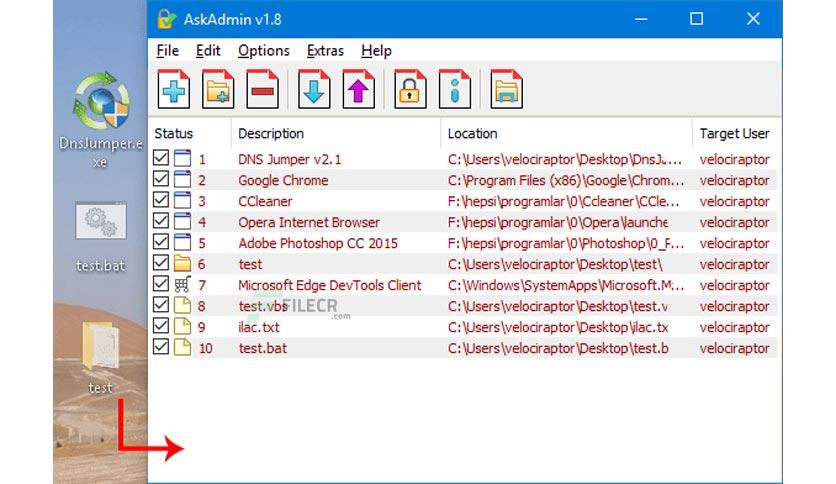The height and width of the screenshot is (484, 836).
Task: Click the padlock Password icon
Action: pyautogui.click(x=409, y=90)
